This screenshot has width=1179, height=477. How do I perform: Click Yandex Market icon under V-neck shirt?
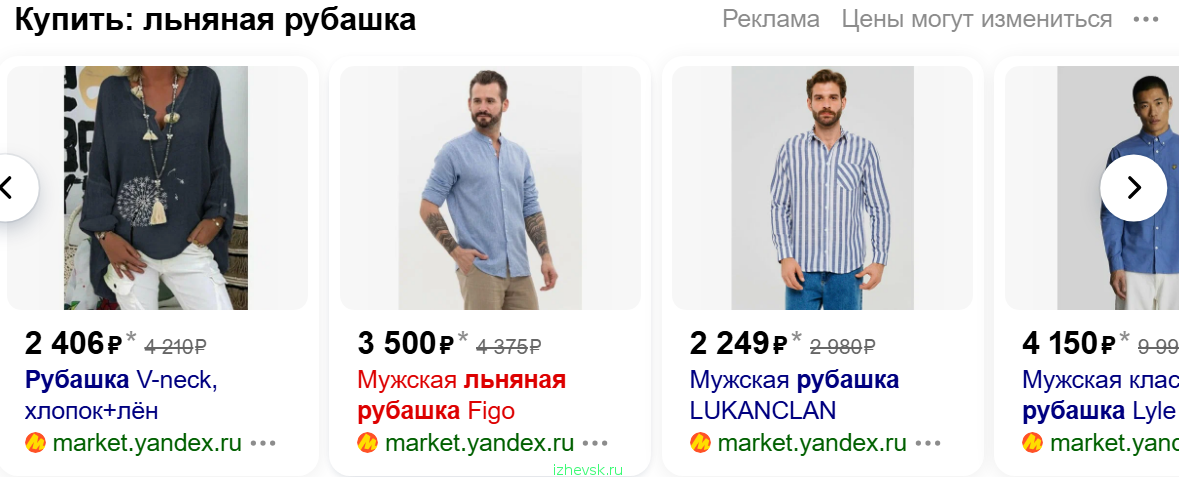pos(35,442)
